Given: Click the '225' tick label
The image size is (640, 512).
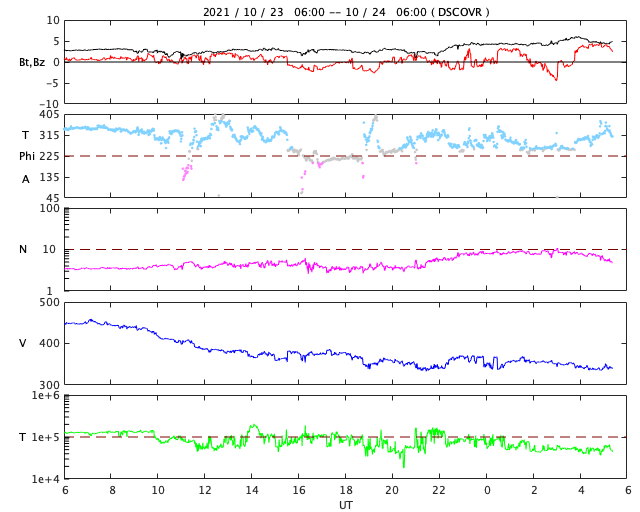Looking at the screenshot, I should (49, 156).
